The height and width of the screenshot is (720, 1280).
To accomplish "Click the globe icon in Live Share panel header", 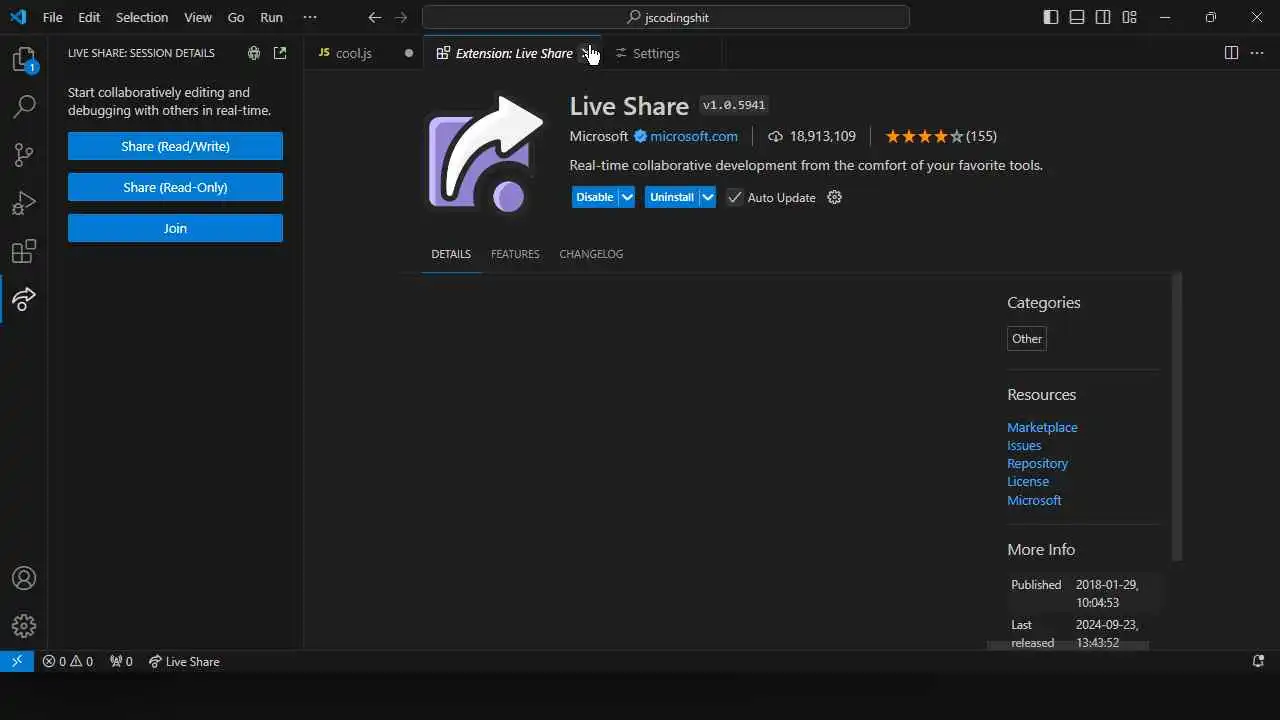I will point(254,53).
